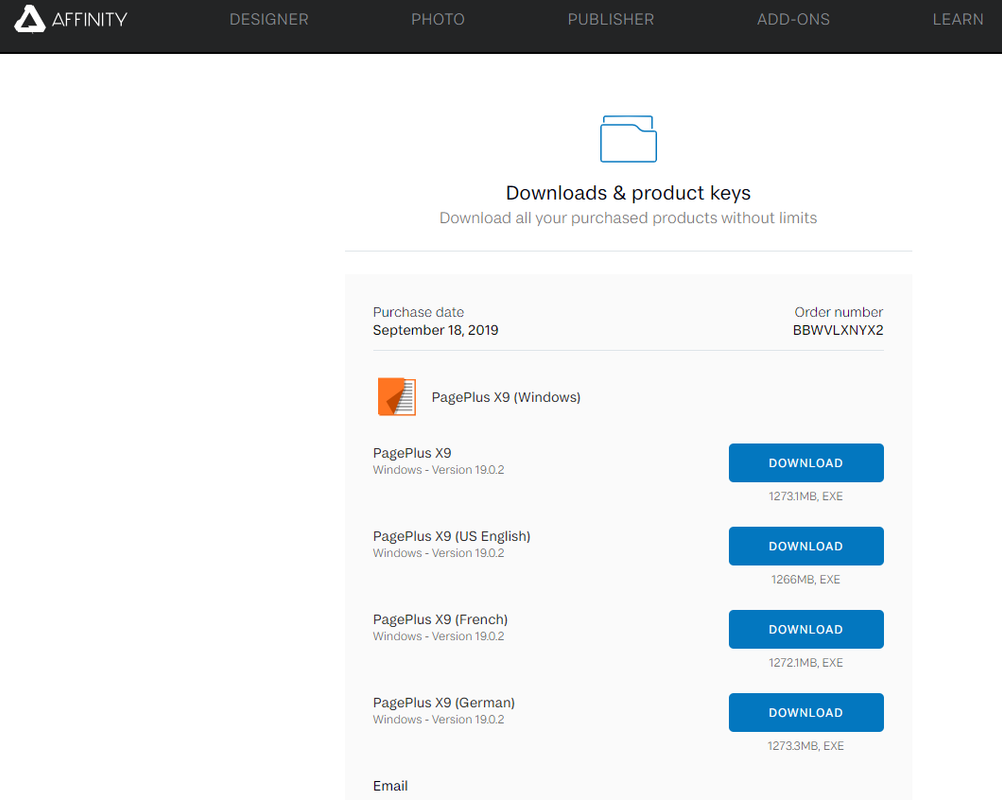
Task: Download PagePlus X9 (French)
Action: point(806,629)
